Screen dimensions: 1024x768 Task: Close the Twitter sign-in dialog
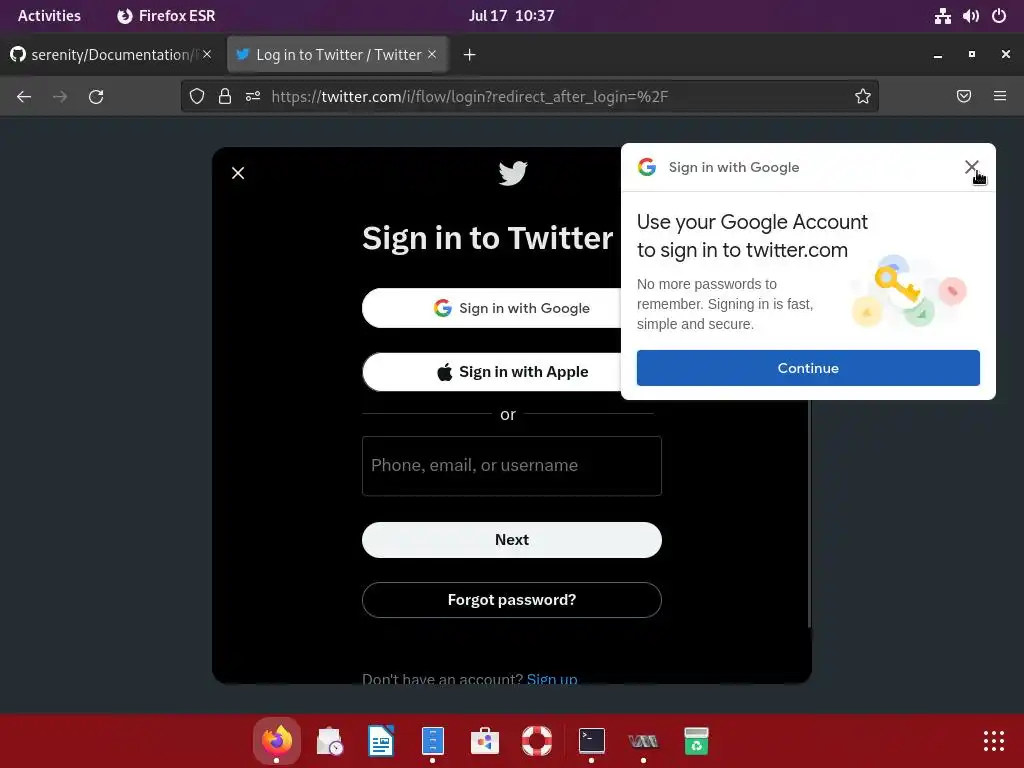(x=238, y=173)
